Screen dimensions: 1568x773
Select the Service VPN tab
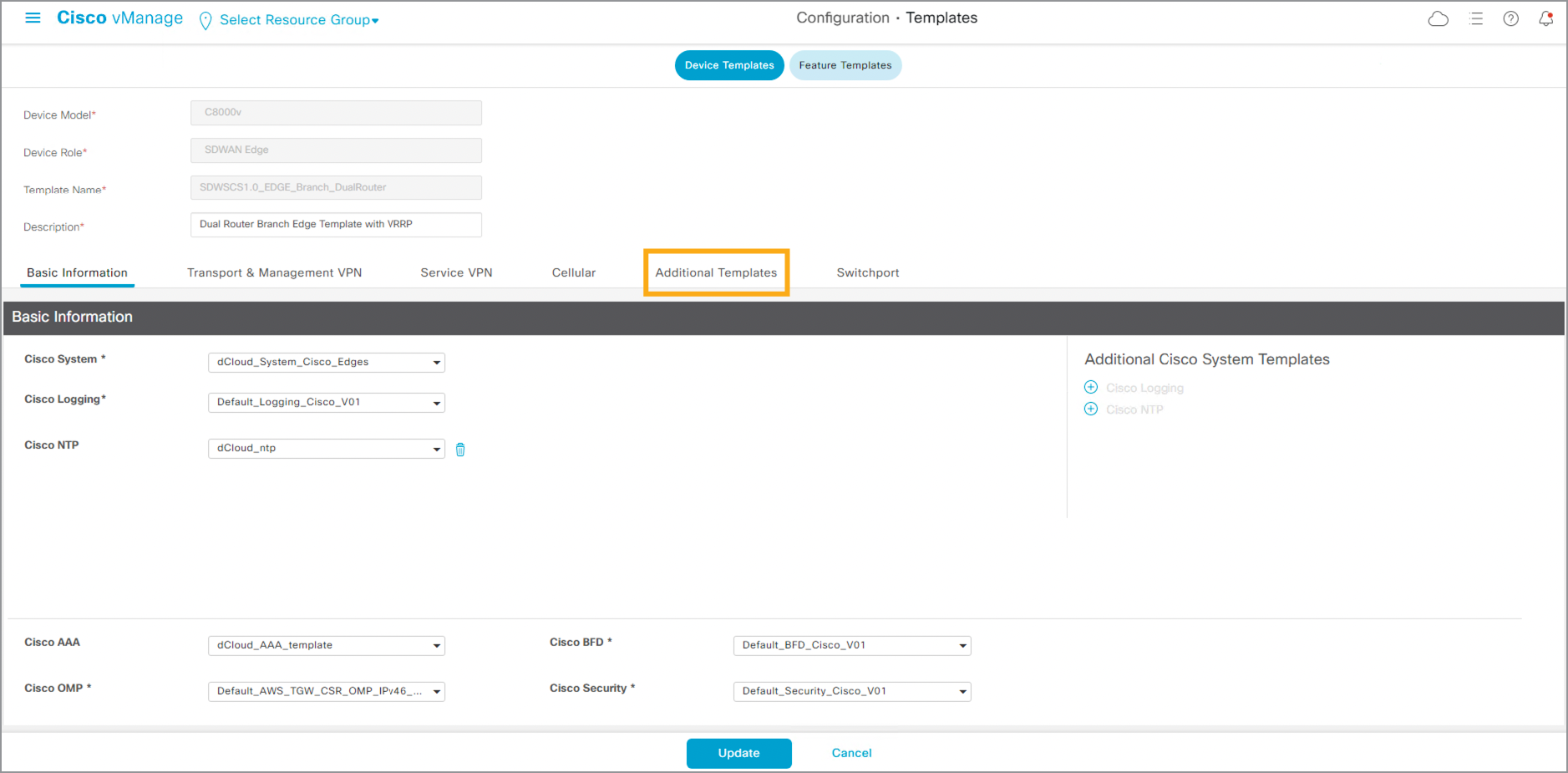456,272
